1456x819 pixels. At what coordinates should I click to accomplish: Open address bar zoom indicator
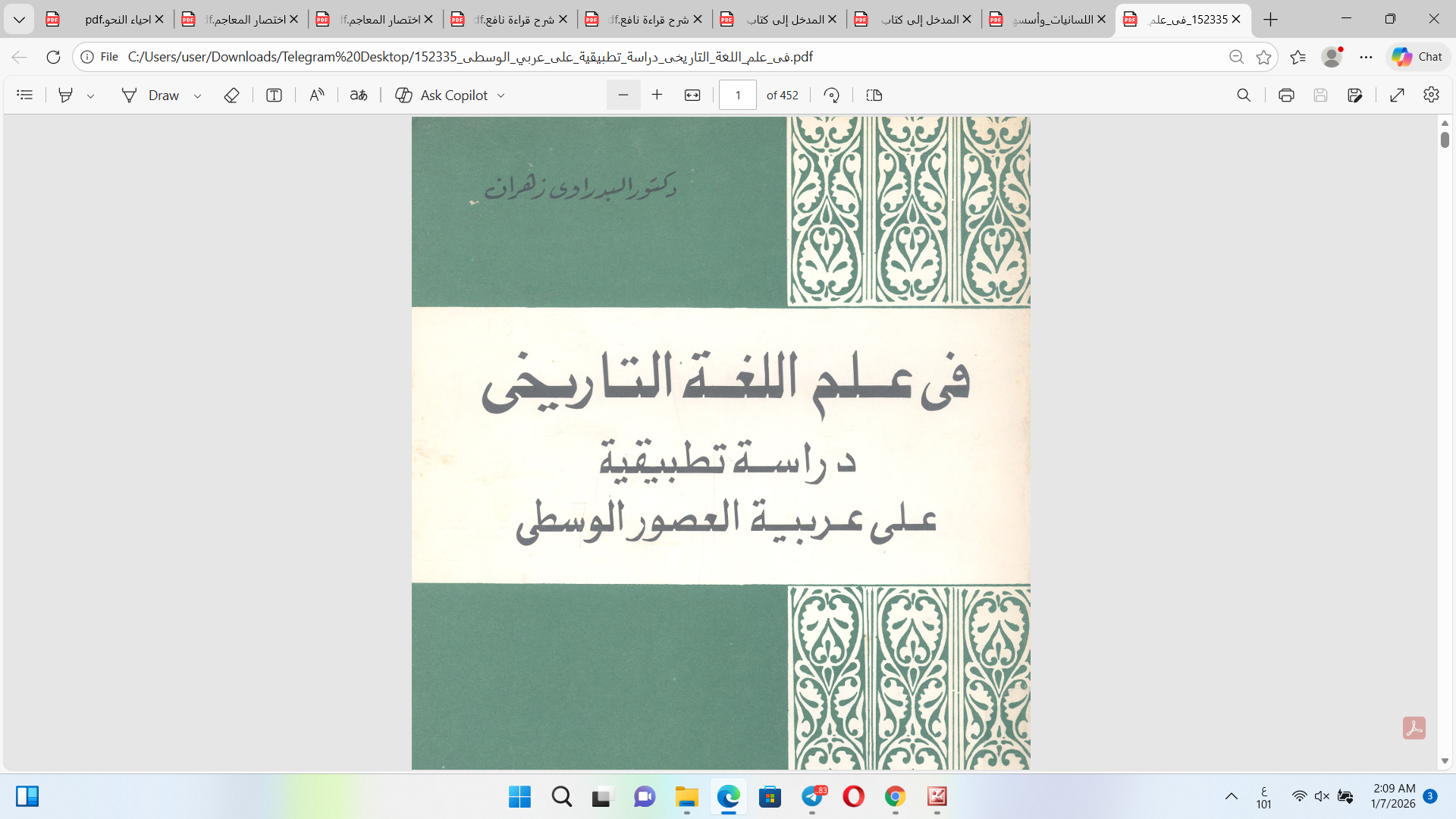(x=1236, y=57)
